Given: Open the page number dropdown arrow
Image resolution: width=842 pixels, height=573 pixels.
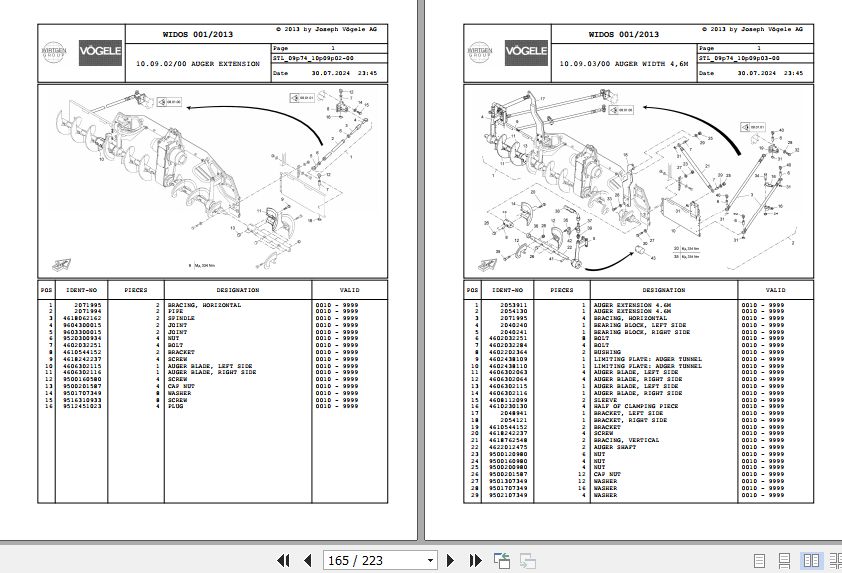Looking at the screenshot, I should (x=430, y=561).
